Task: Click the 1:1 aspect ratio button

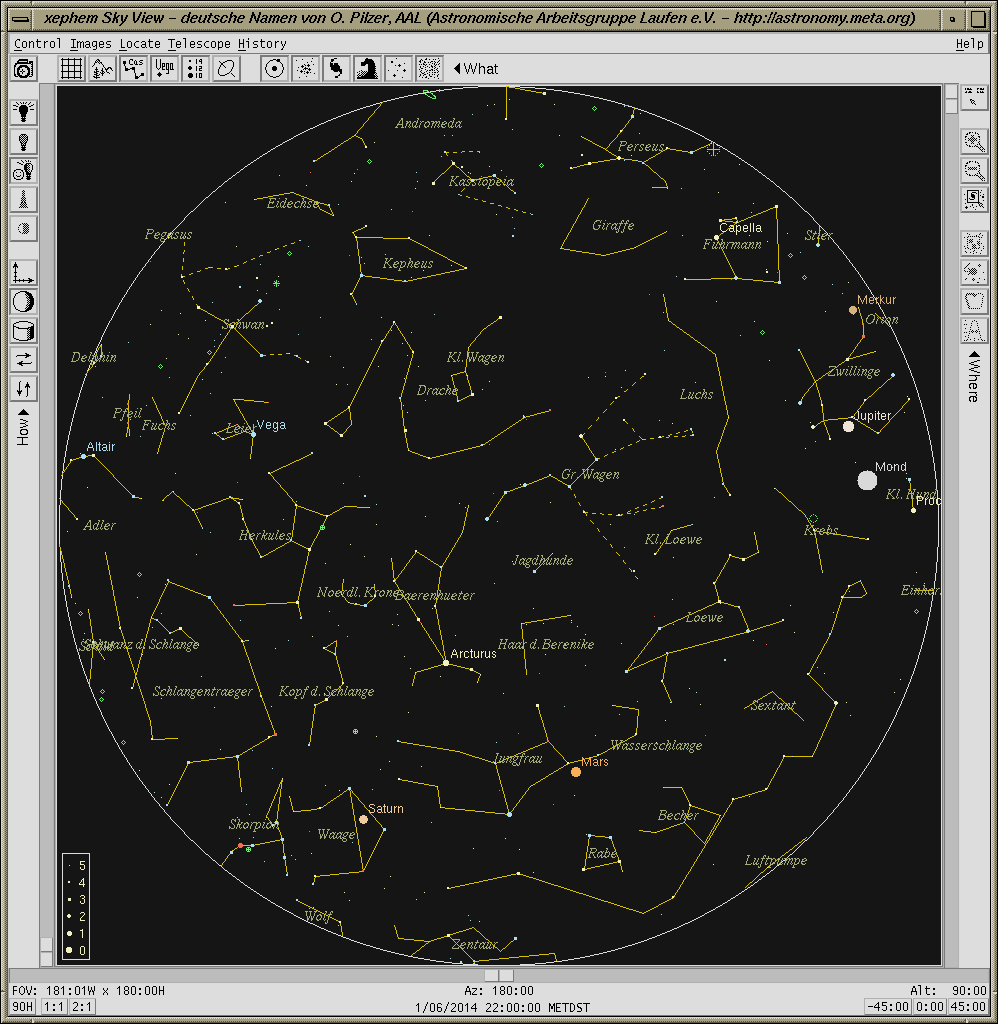Action: tap(54, 1006)
